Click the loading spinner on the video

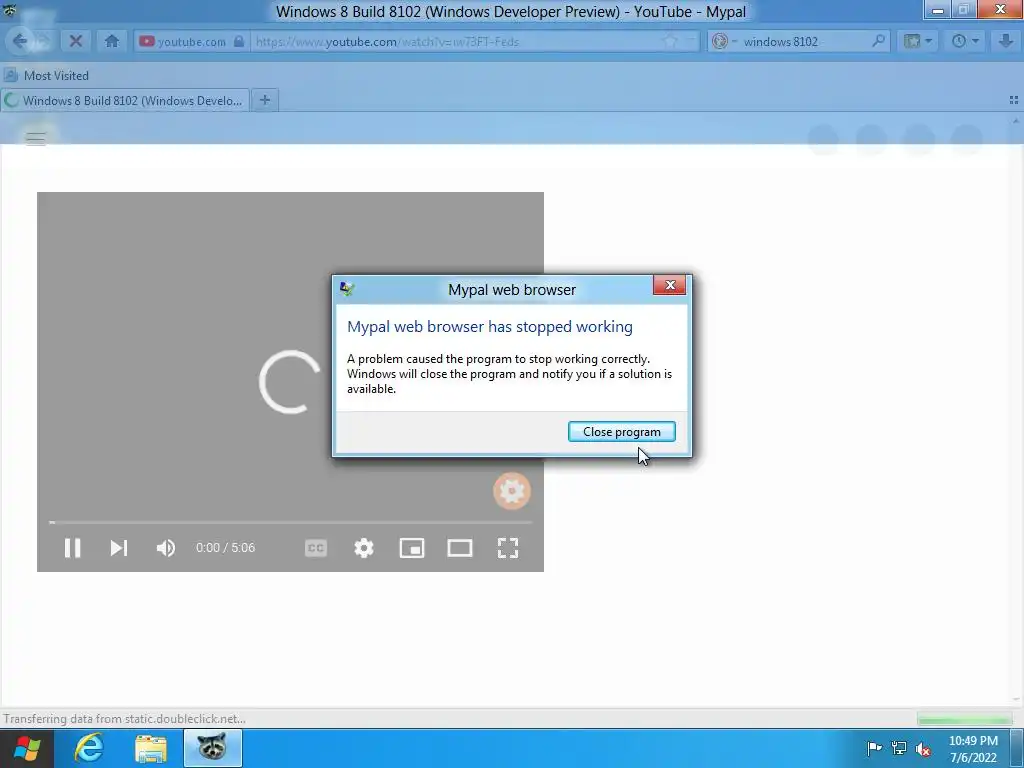(289, 382)
